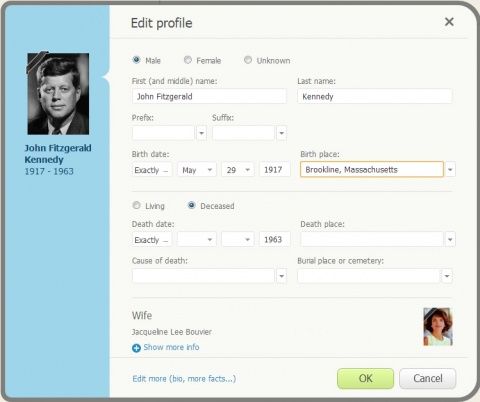This screenshot has width=480, height=402.
Task: Open the birth month dropdown showing May
Action: pos(197,170)
